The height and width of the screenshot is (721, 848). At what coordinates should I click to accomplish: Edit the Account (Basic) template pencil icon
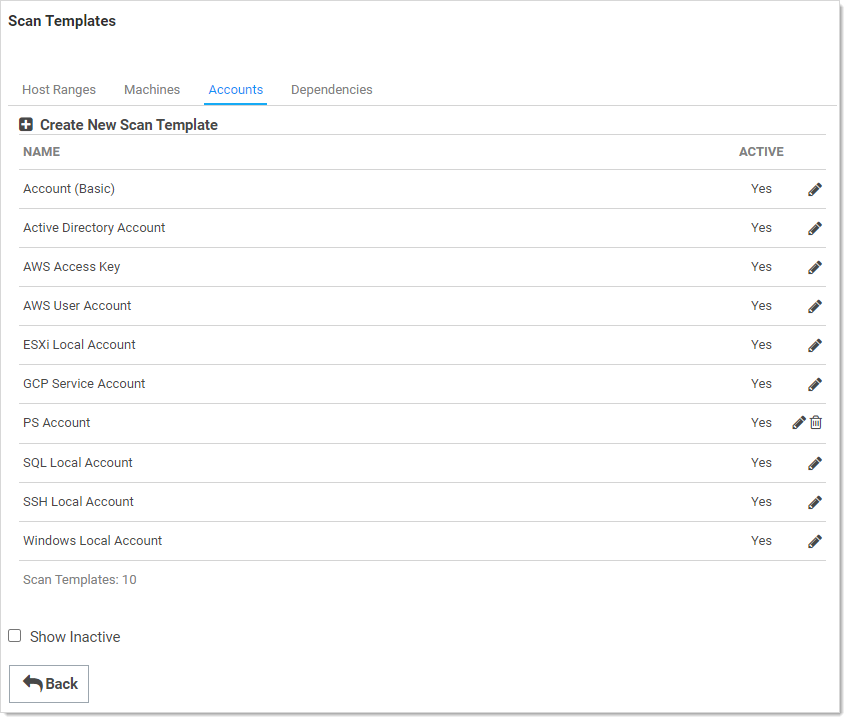814,189
